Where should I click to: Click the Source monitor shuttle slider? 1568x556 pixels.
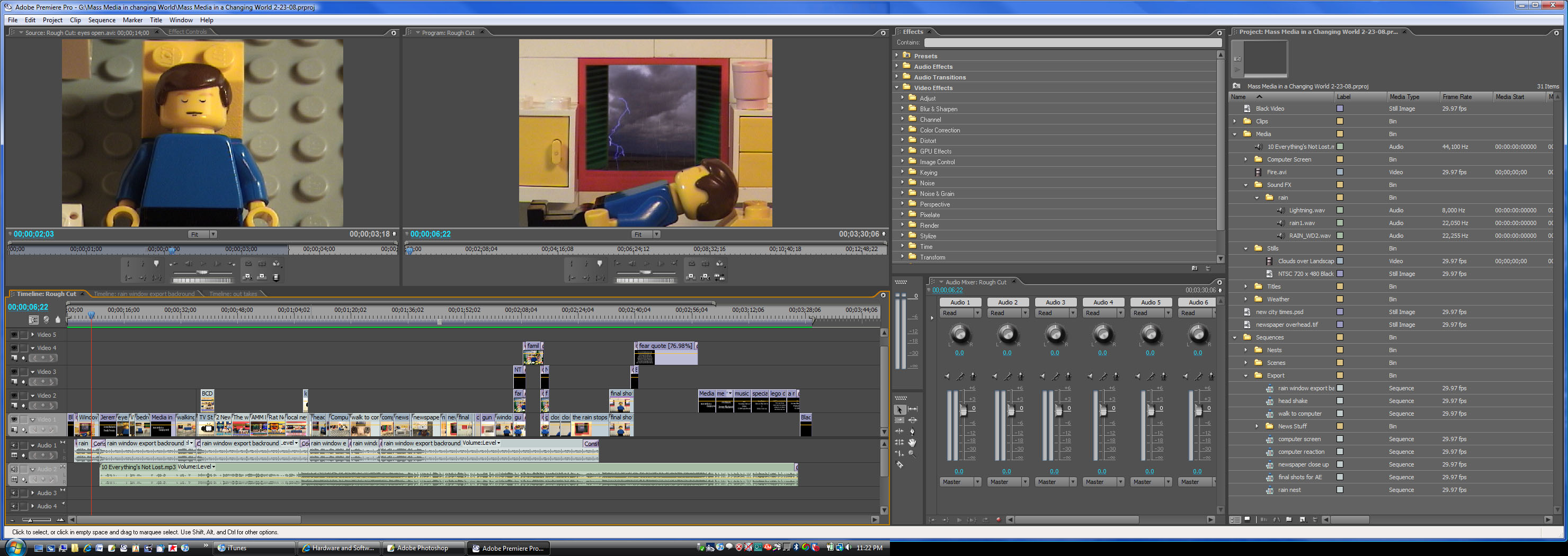(x=203, y=273)
